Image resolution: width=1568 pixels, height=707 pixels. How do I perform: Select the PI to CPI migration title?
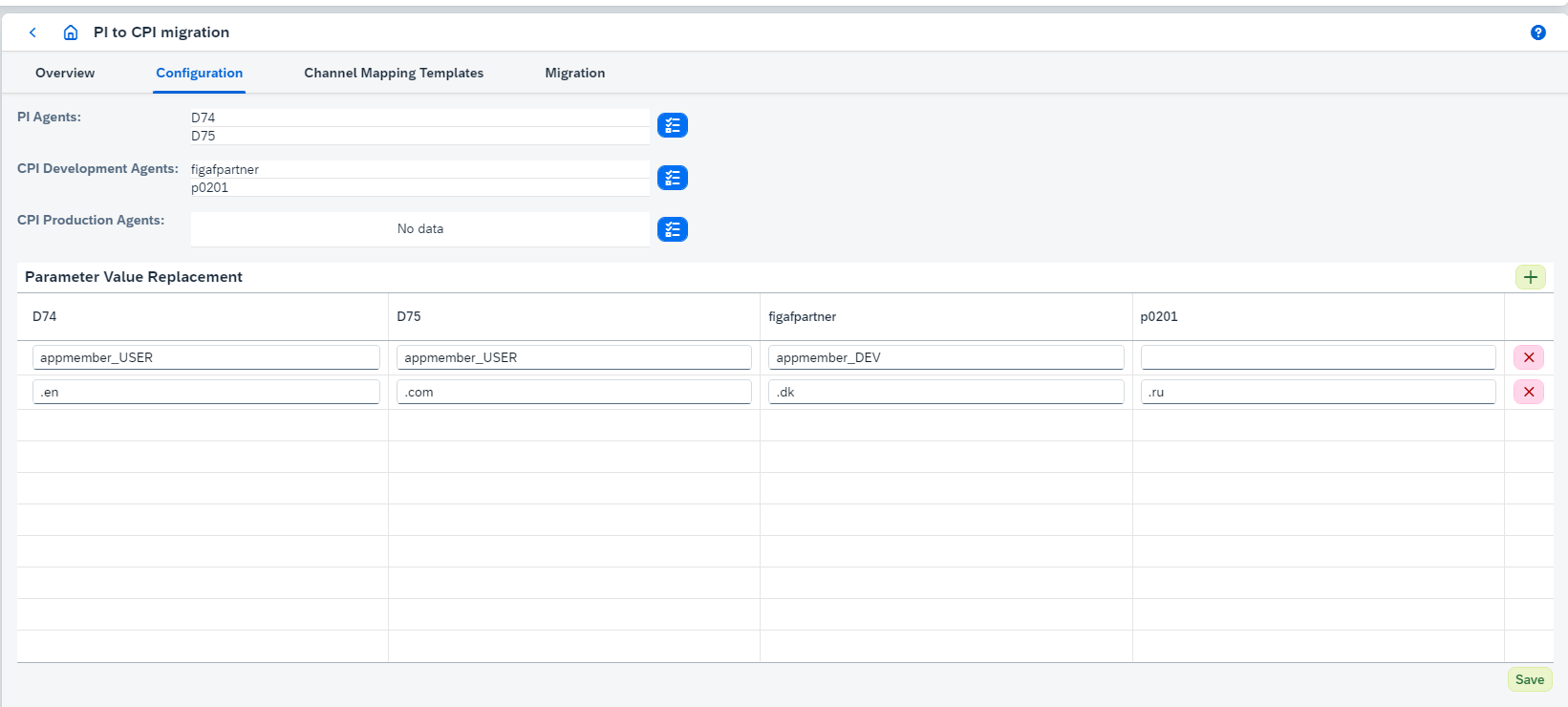(161, 32)
